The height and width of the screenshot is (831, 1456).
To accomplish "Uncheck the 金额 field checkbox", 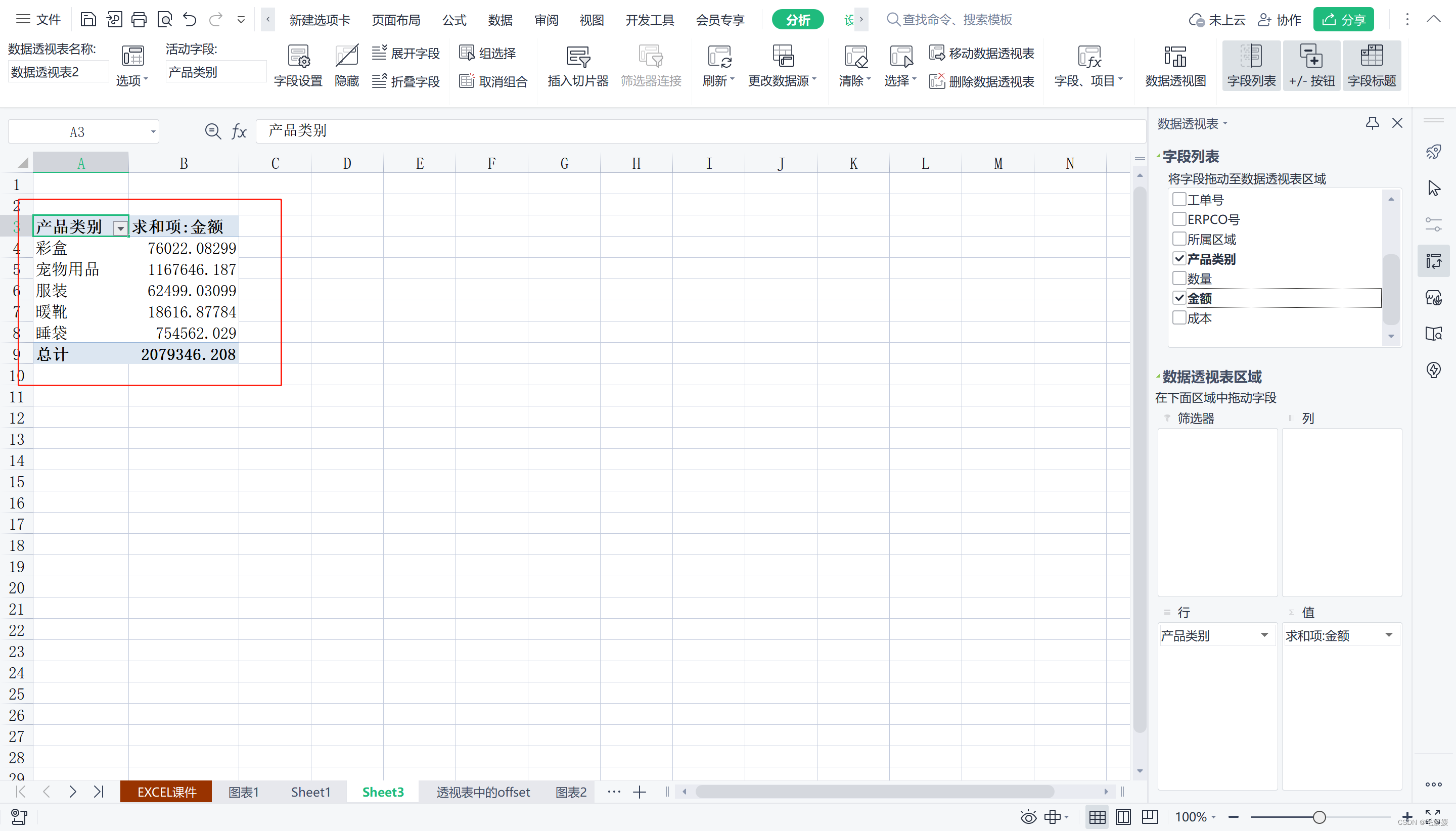I will [x=1178, y=298].
